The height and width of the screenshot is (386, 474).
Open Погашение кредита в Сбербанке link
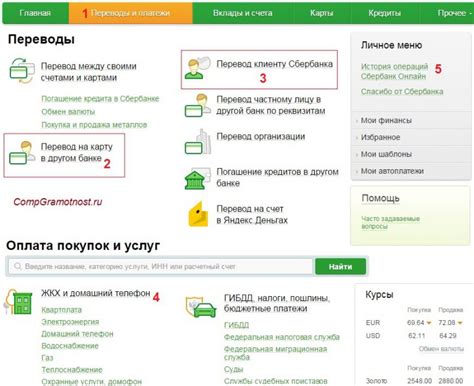(x=100, y=99)
